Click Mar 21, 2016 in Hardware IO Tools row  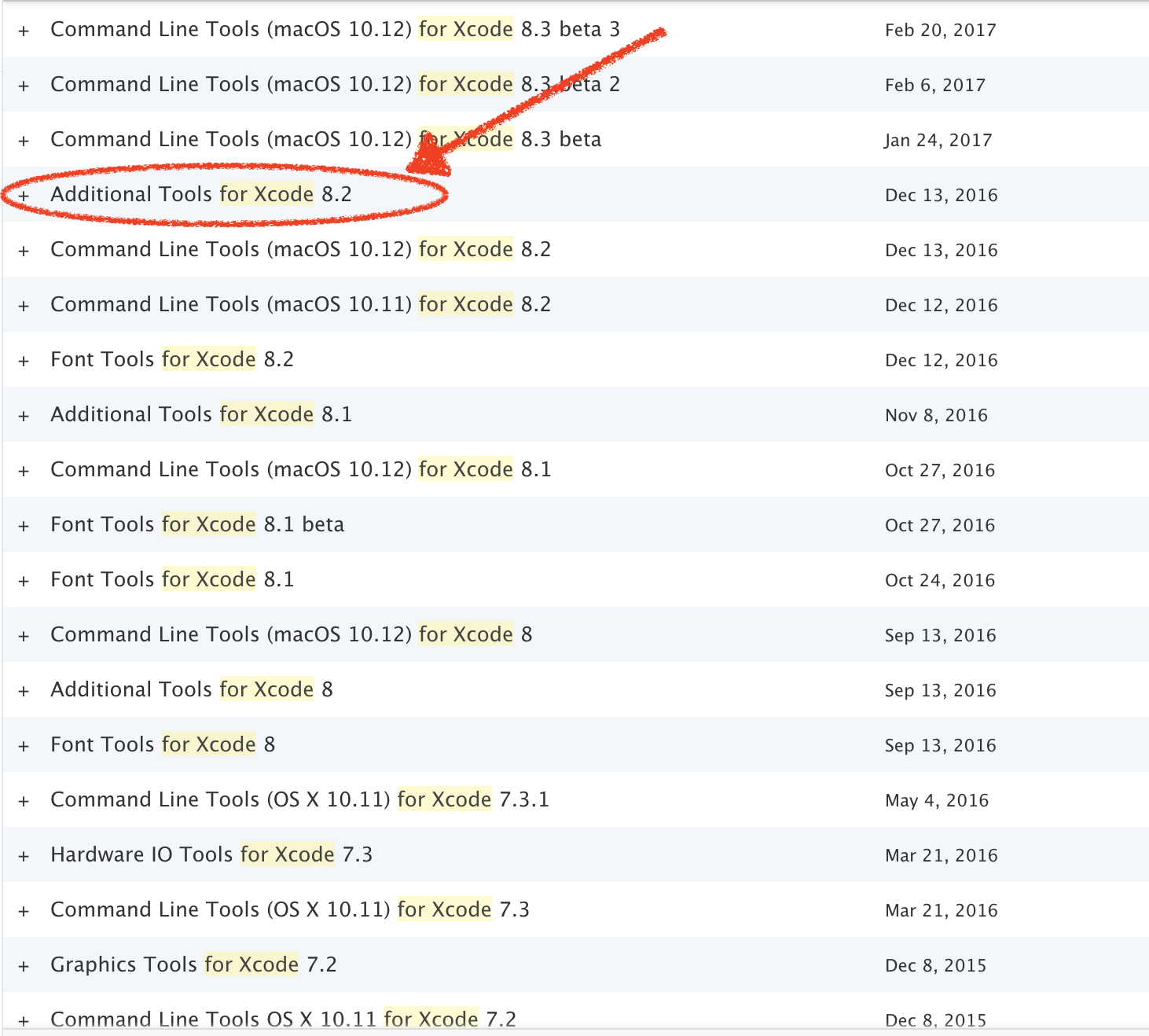(942, 856)
